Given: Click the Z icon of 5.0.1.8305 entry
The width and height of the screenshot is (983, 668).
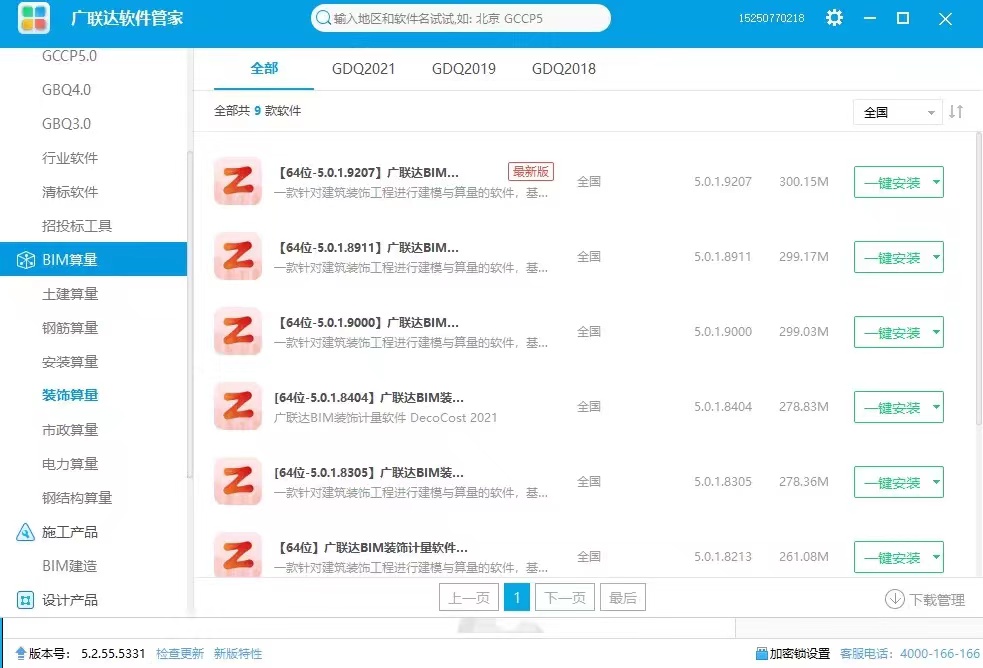Looking at the screenshot, I should [x=238, y=481].
